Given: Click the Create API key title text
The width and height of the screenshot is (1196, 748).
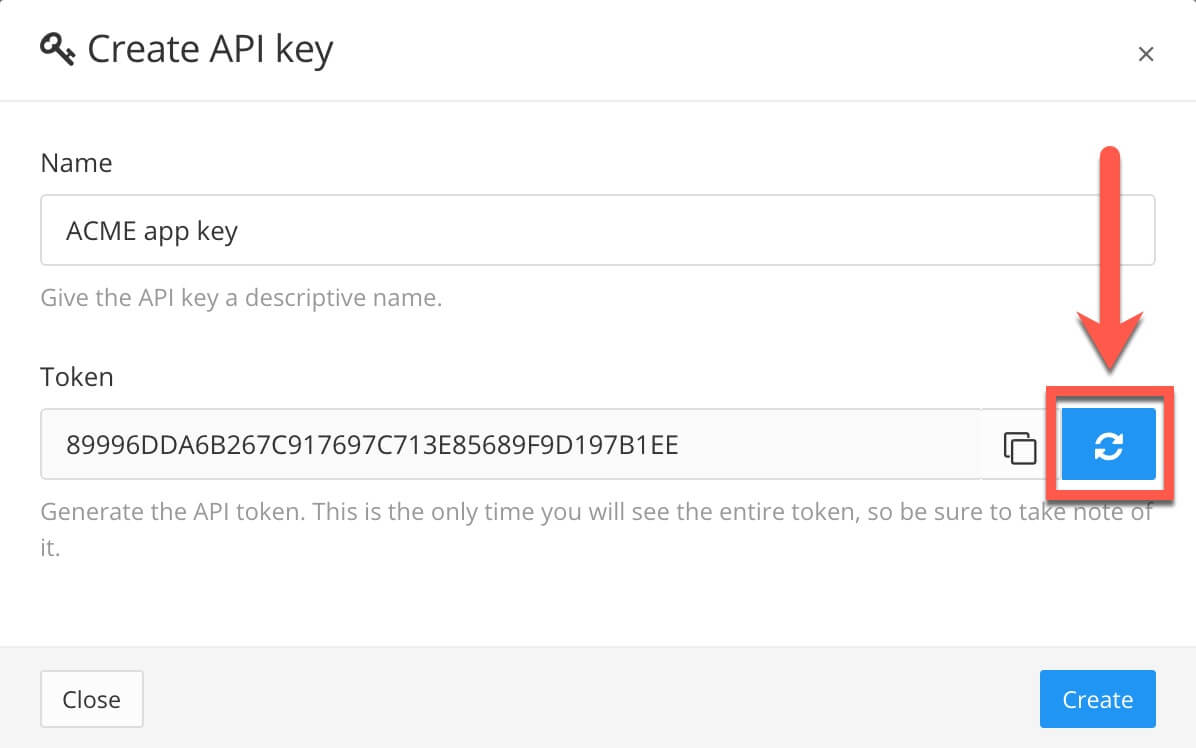Looking at the screenshot, I should click(x=211, y=48).
